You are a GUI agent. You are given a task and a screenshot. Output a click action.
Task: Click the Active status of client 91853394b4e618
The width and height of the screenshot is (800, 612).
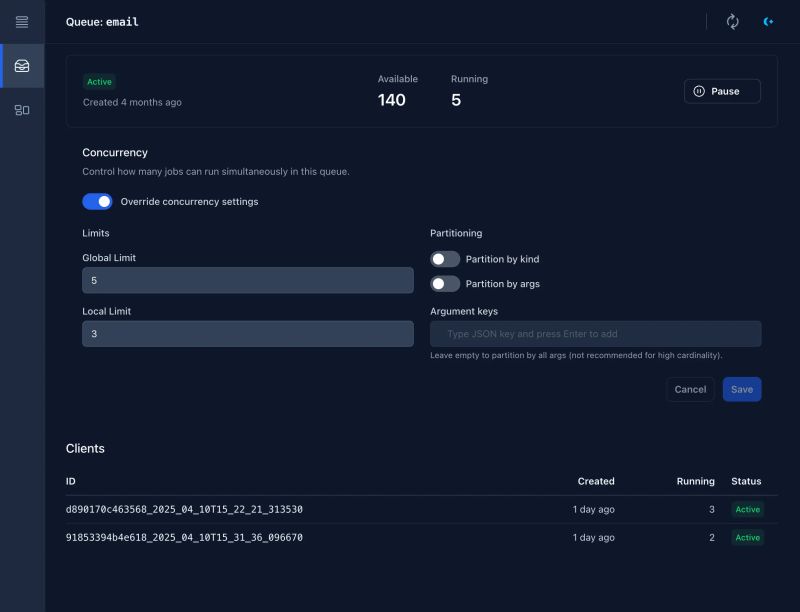coord(747,538)
